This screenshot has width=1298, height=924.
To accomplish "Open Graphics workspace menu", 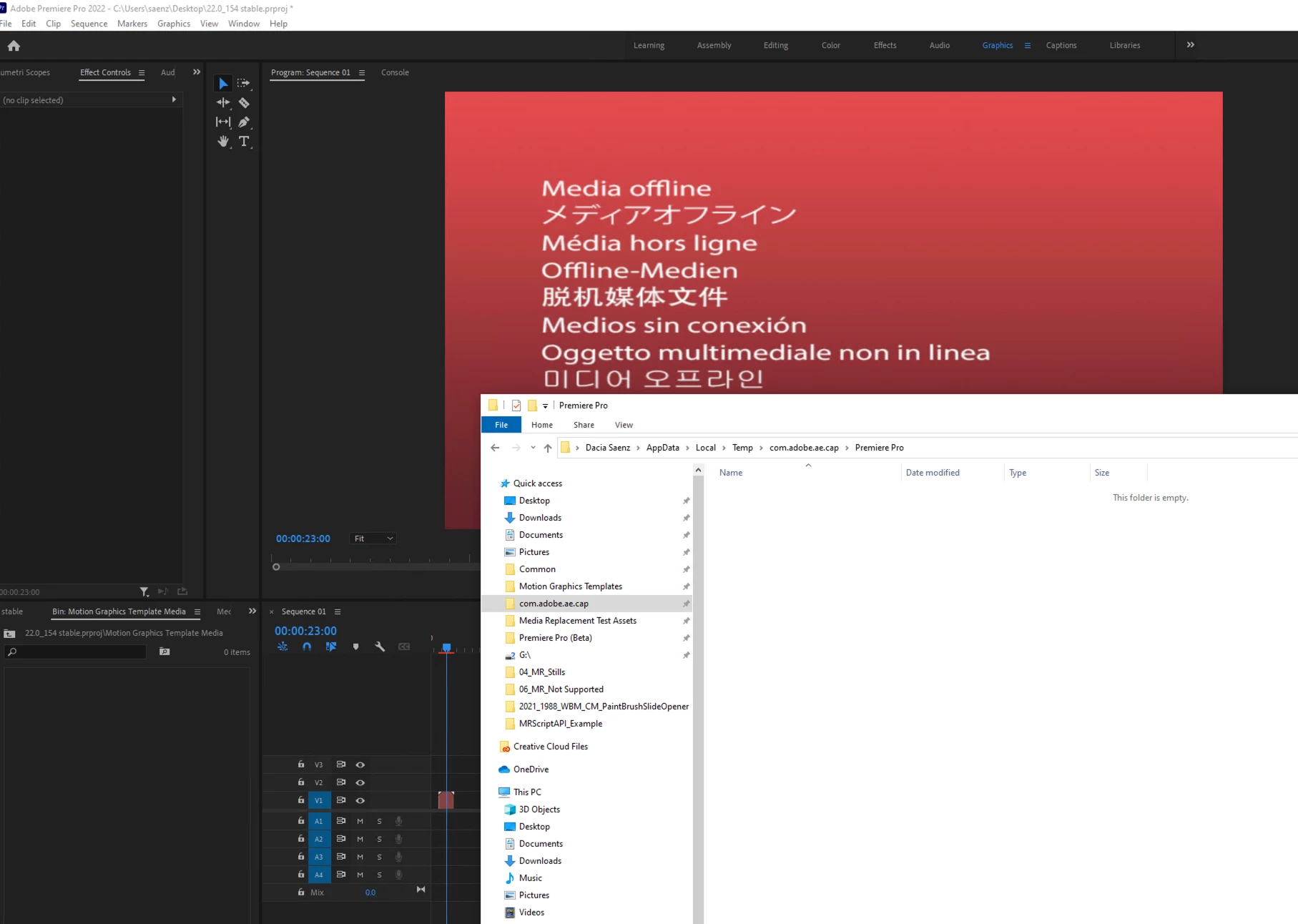I will tap(1028, 46).
